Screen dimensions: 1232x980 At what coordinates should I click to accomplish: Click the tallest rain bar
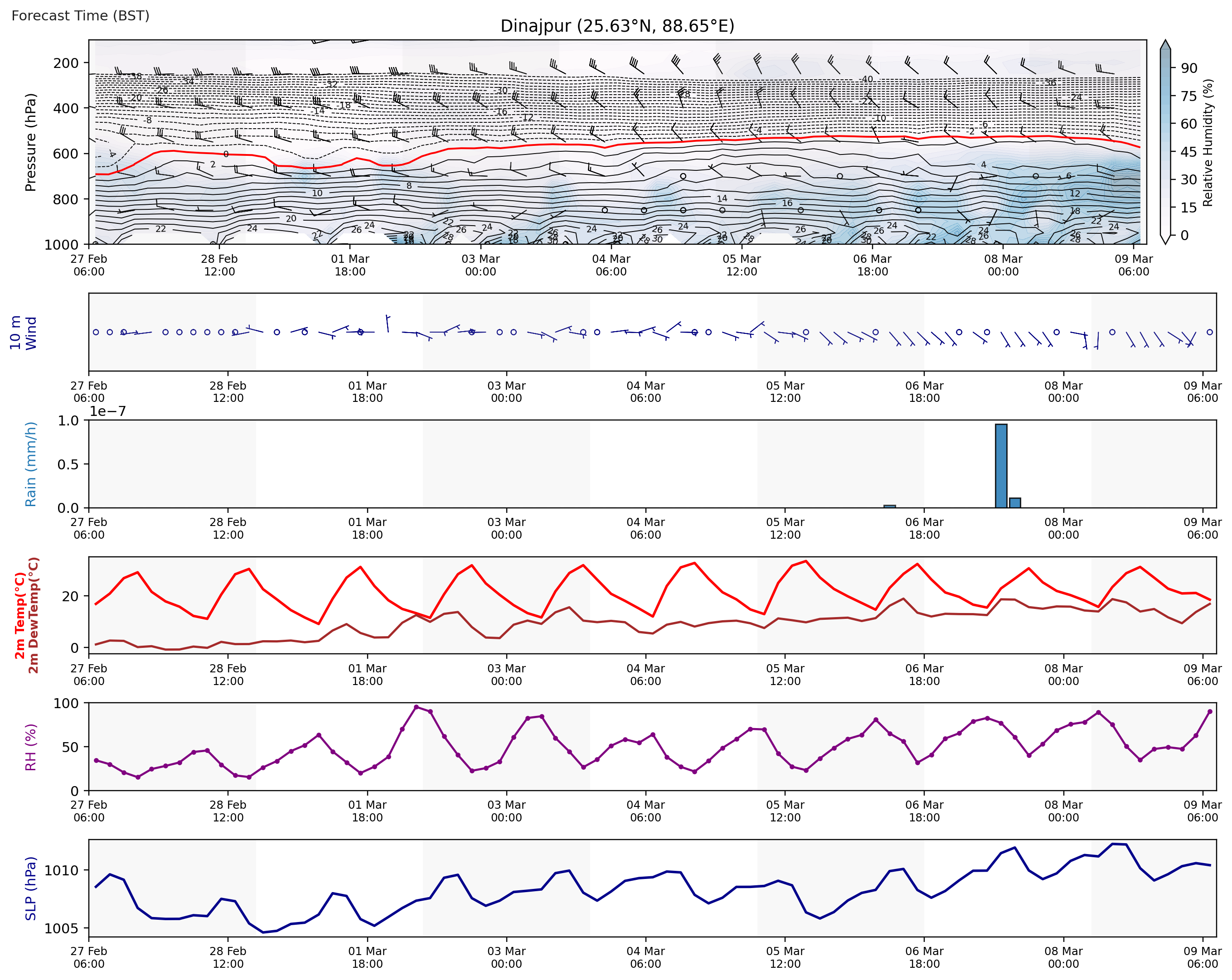[x=1001, y=465]
